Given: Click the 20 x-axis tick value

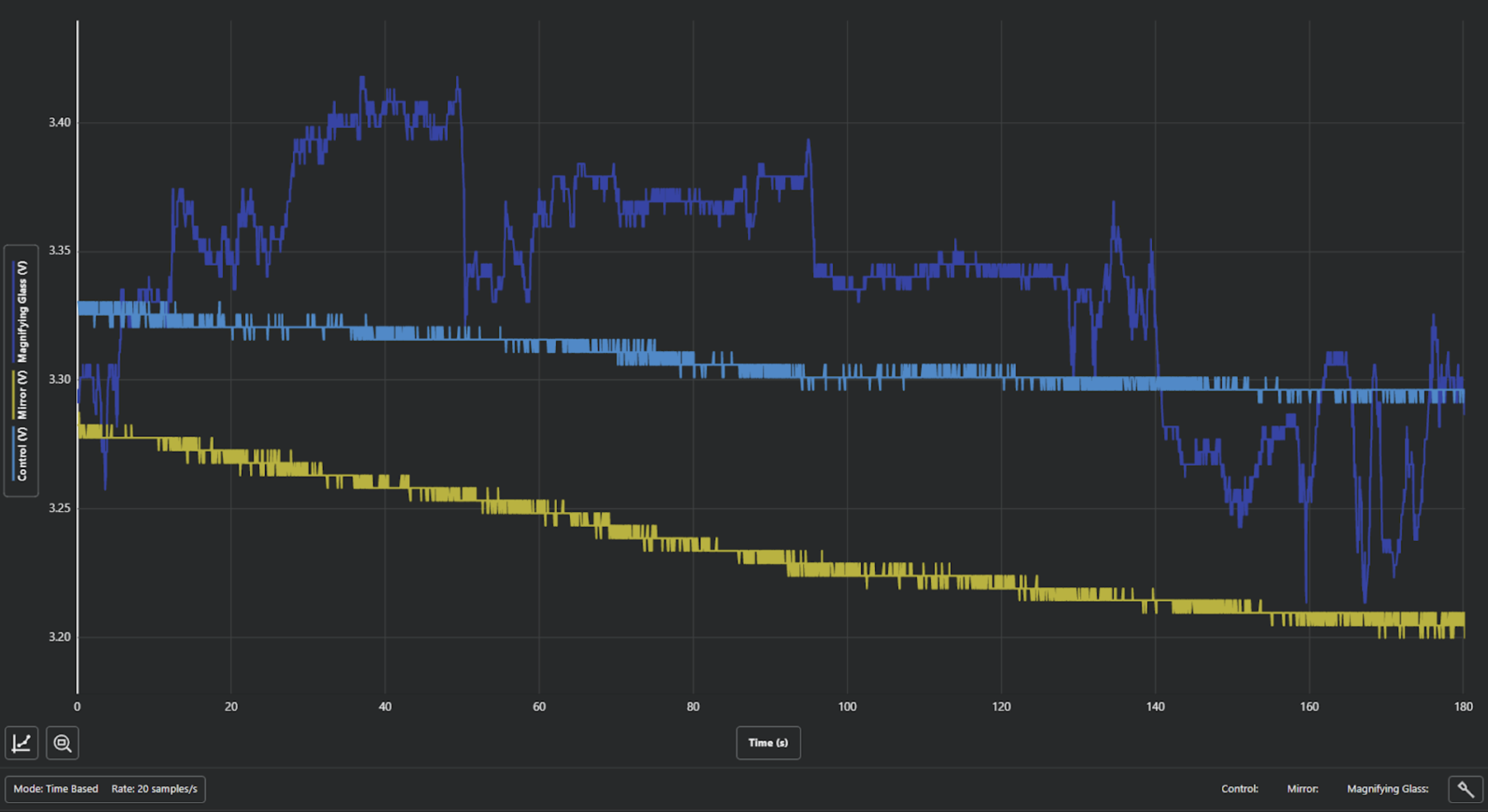Looking at the screenshot, I should [x=231, y=707].
